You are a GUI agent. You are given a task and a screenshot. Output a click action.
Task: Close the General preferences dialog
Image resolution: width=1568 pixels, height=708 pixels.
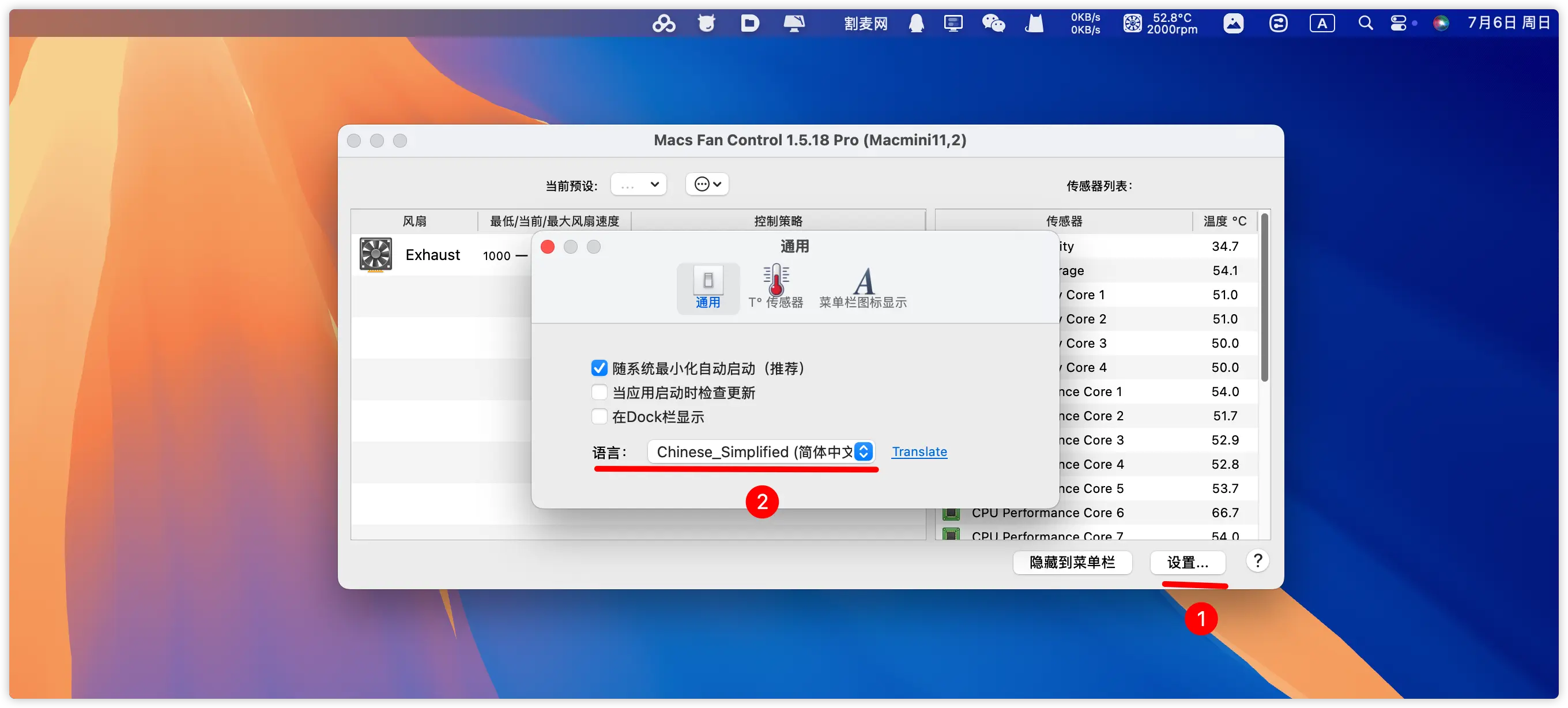[x=547, y=247]
